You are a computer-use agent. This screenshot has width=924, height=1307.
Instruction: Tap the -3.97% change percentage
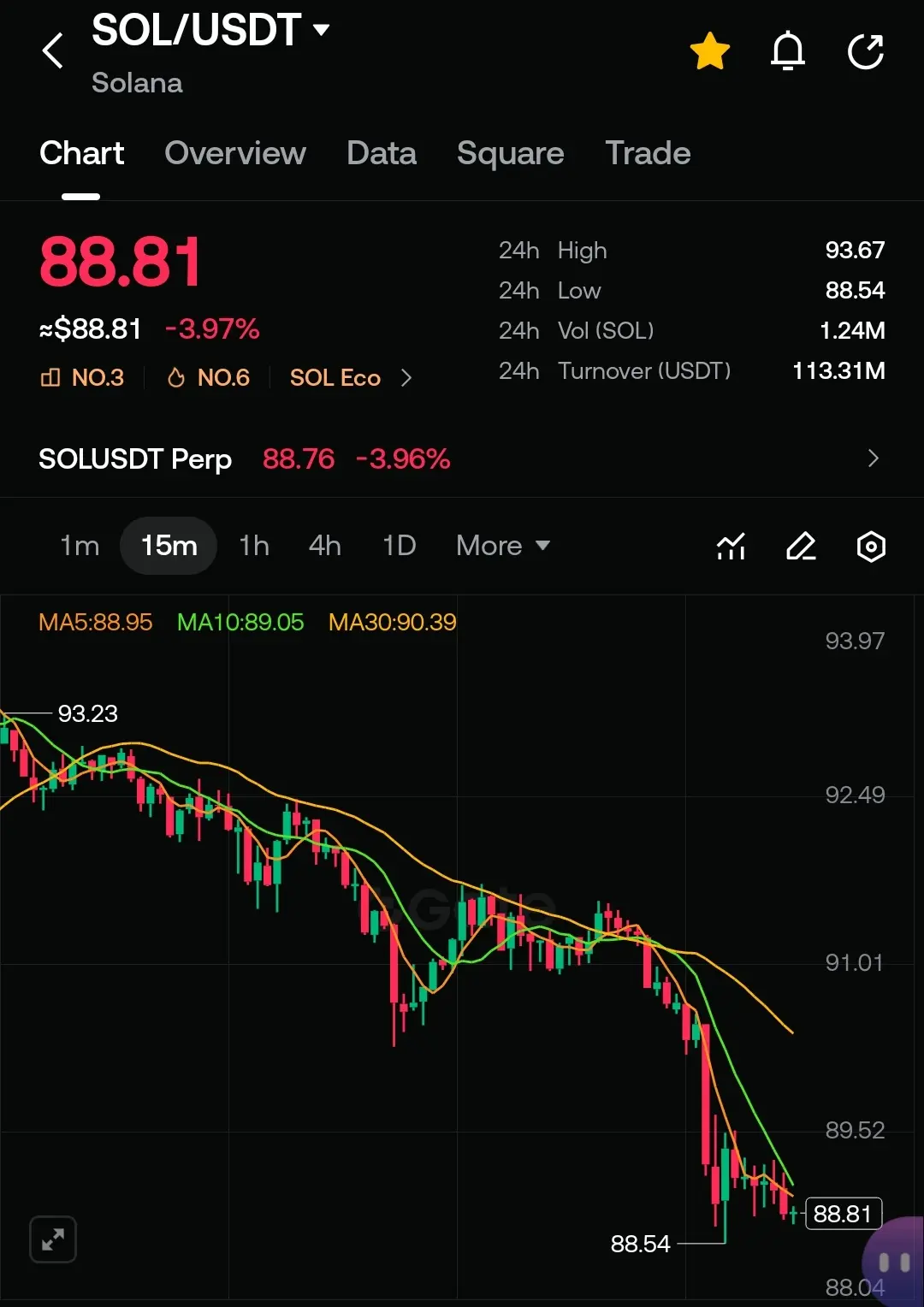tap(212, 328)
